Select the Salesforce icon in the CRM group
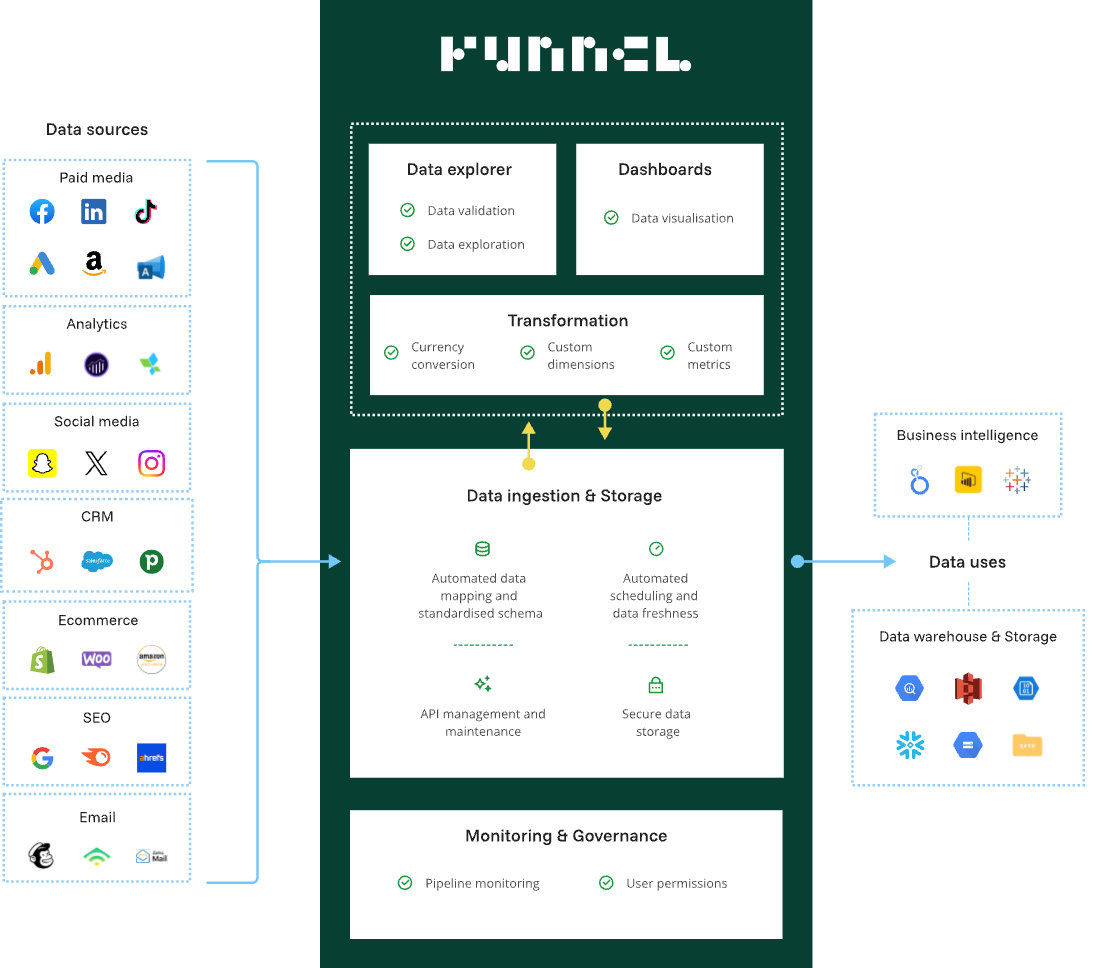 pyautogui.click(x=96, y=561)
